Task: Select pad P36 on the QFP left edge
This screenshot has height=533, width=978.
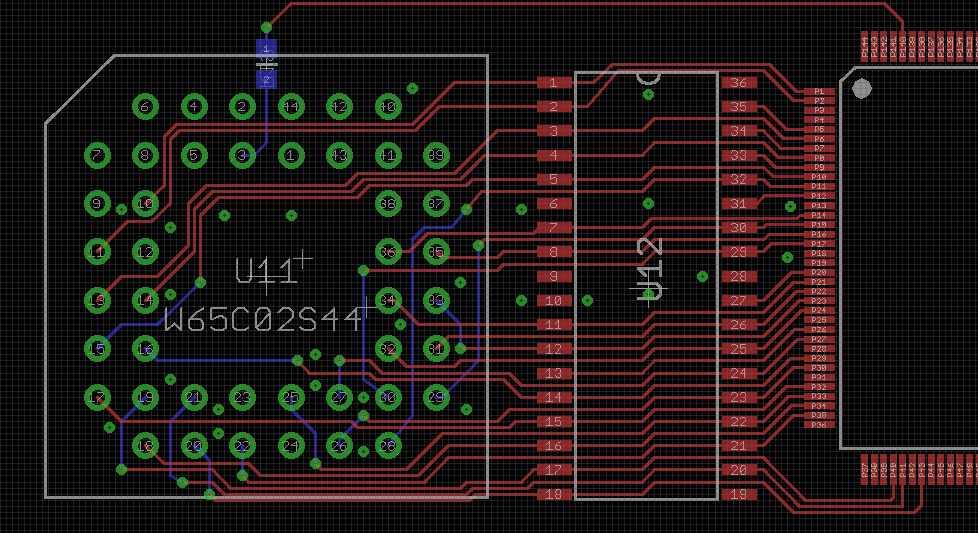Action: coord(819,425)
